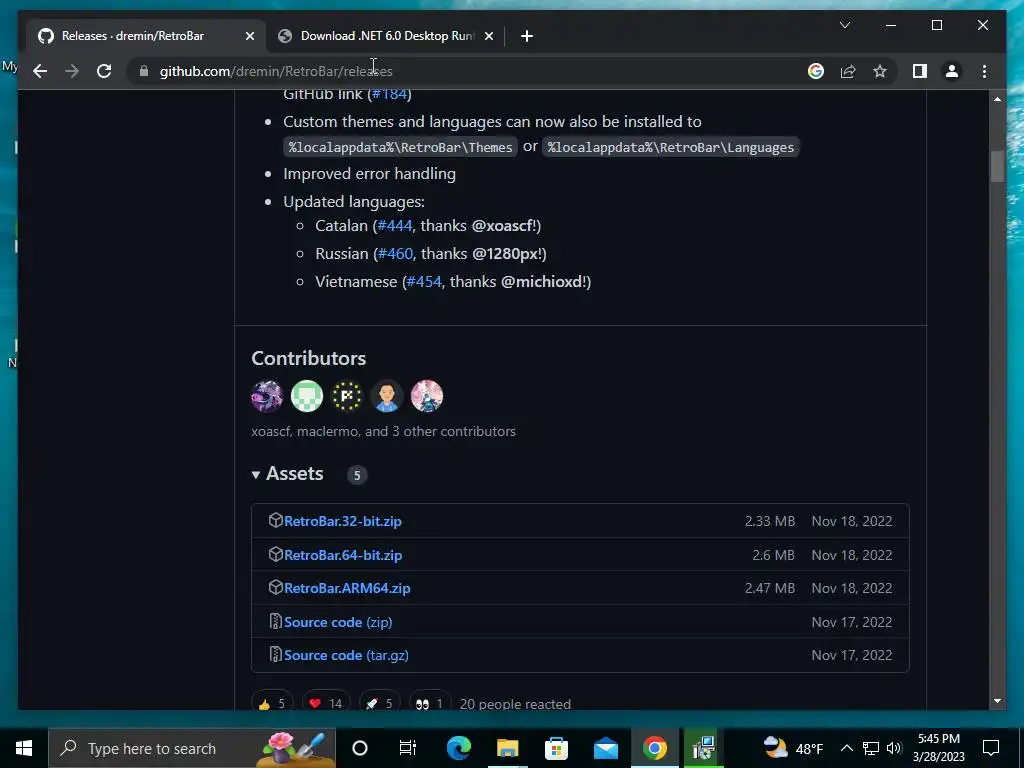Click the green checkered contributor avatar
This screenshot has height=768, width=1024.
click(x=307, y=396)
